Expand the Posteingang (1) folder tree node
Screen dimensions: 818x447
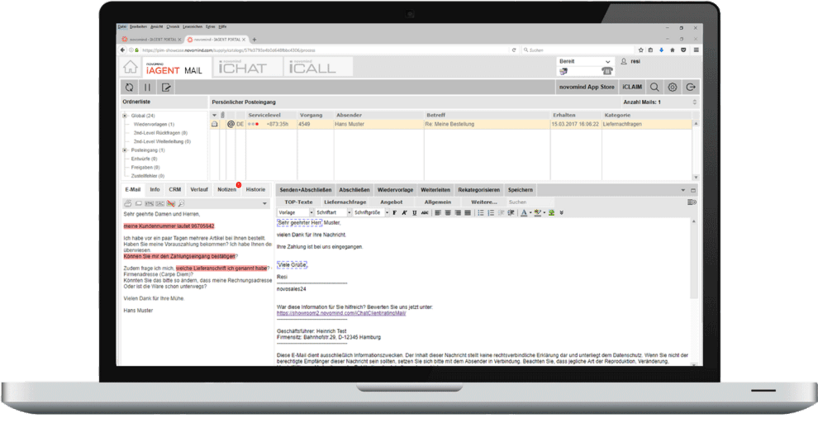pyautogui.click(x=125, y=150)
